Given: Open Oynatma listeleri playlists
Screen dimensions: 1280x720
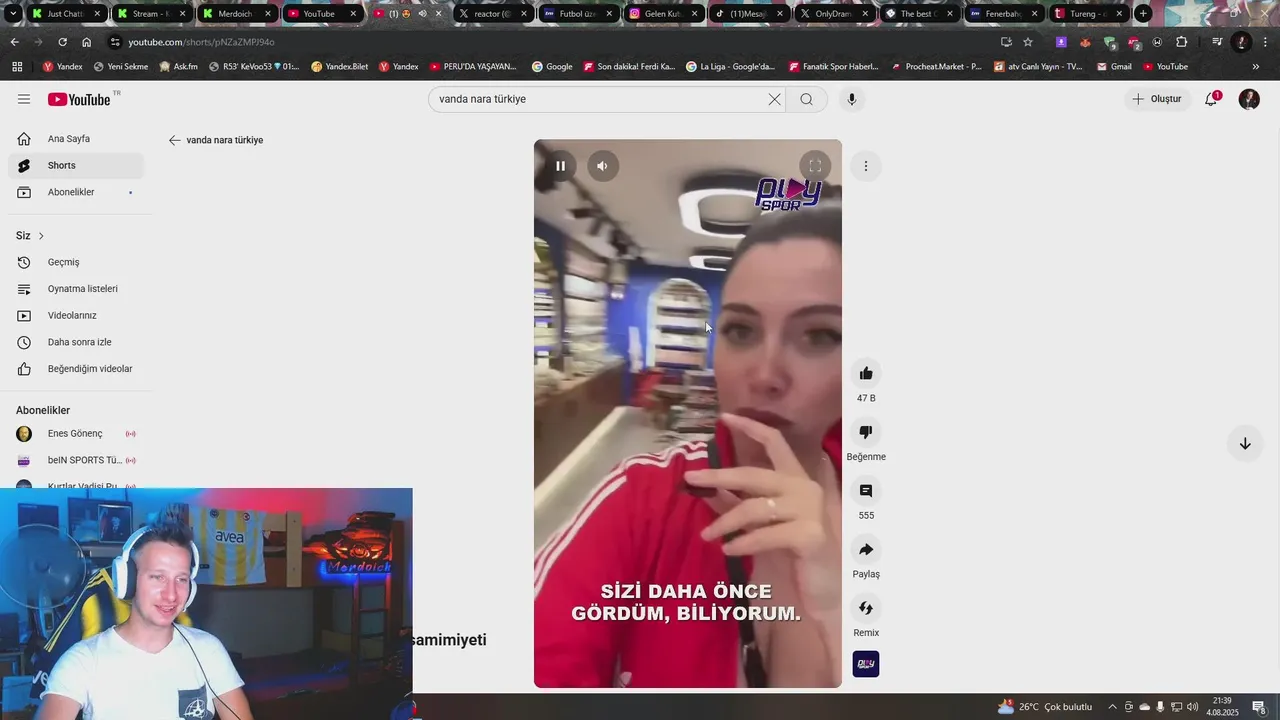Looking at the screenshot, I should tap(76, 289).
